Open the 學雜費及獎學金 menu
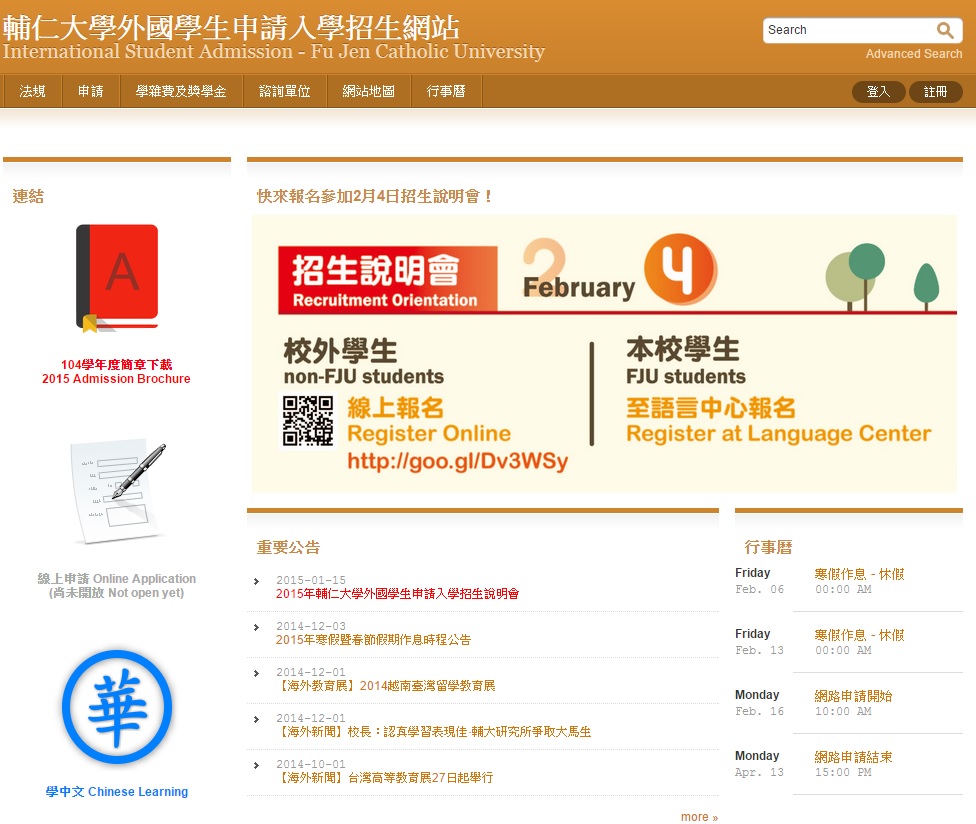 (x=181, y=91)
